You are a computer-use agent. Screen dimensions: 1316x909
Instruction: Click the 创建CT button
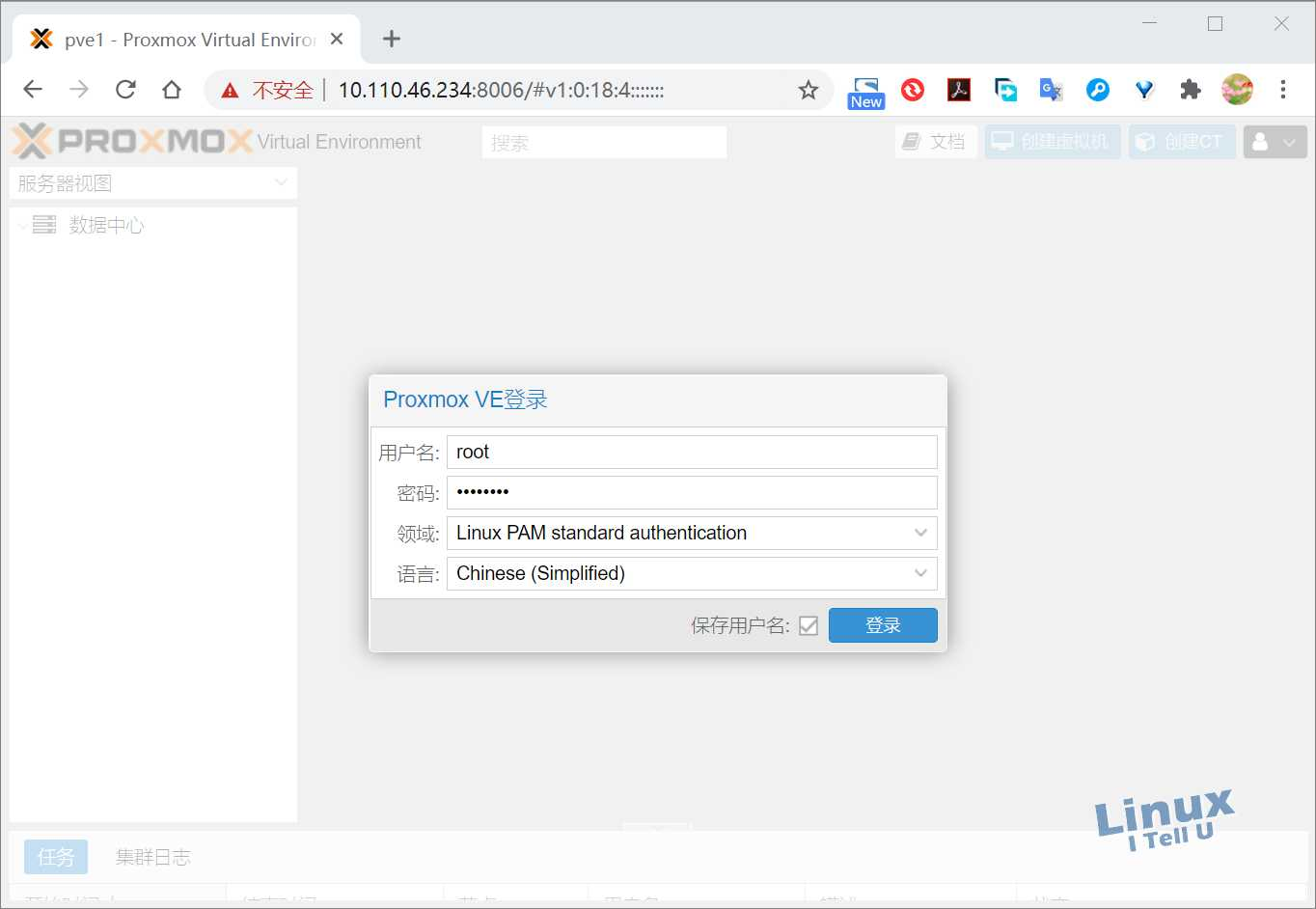(1182, 142)
